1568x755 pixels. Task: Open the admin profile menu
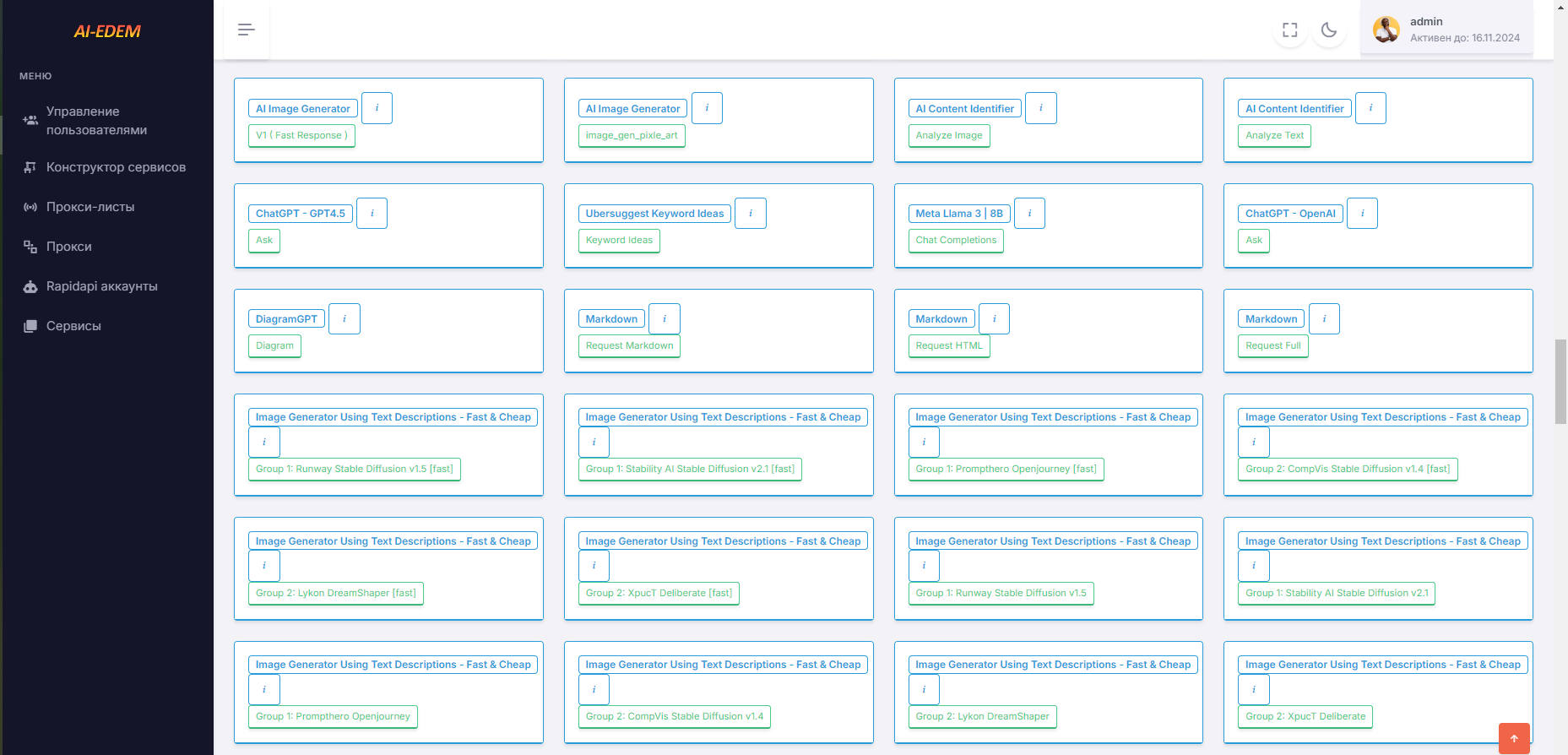(1446, 30)
